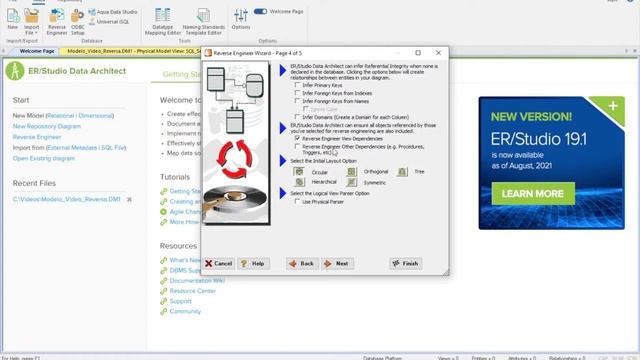Select the Hierarchical layout icon
Viewport: 640px width, 360px height.
pos(299,182)
